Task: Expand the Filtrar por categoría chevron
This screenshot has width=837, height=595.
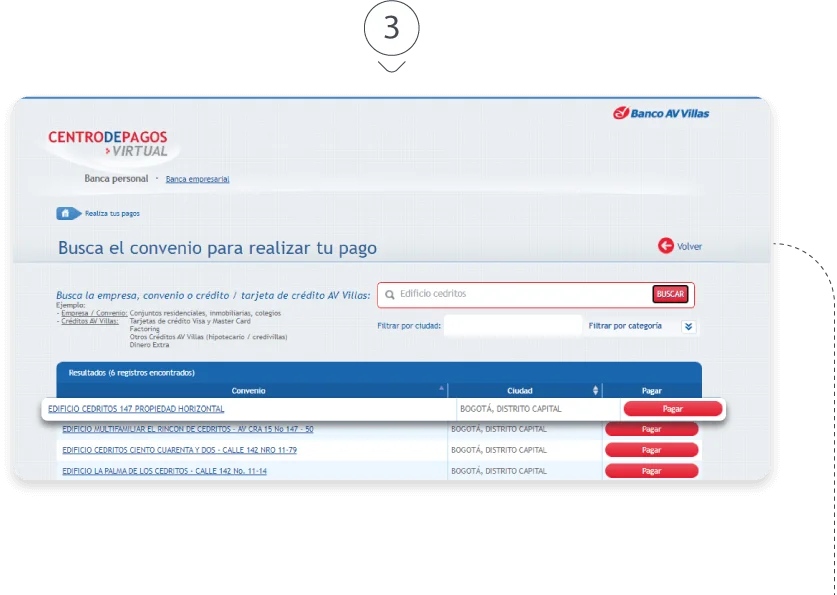Action: pyautogui.click(x=688, y=326)
